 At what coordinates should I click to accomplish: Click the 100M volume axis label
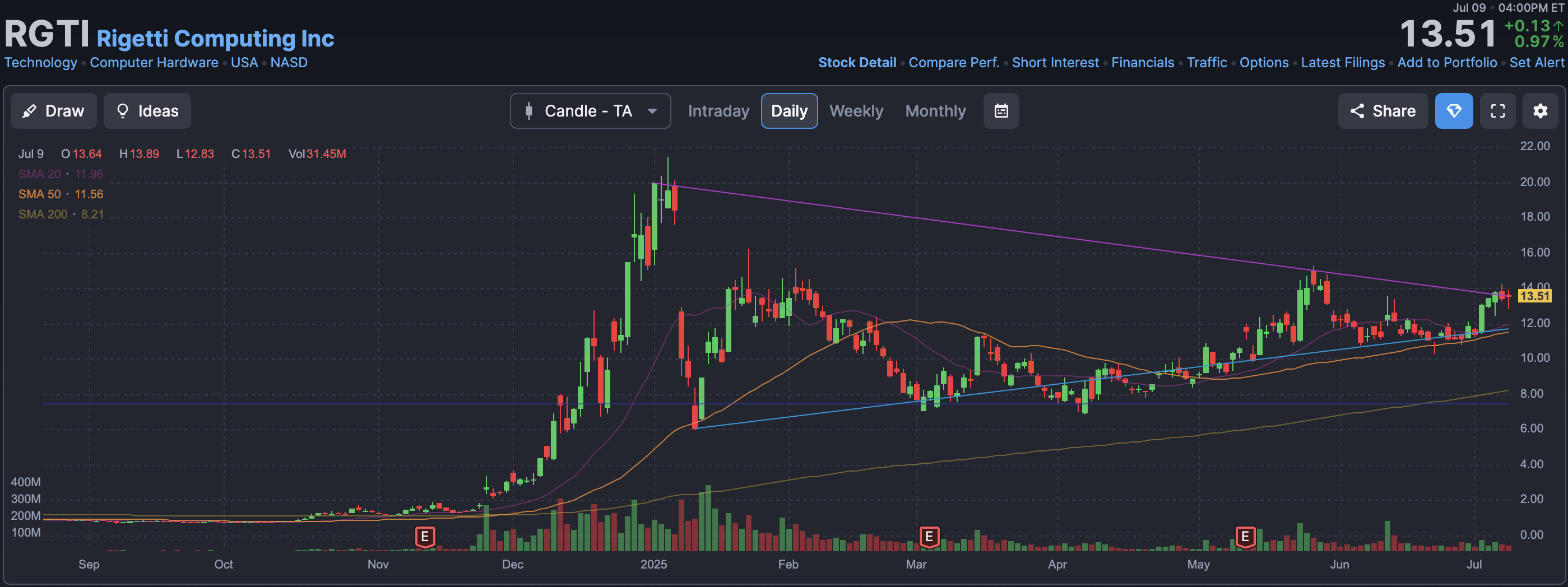coord(26,533)
